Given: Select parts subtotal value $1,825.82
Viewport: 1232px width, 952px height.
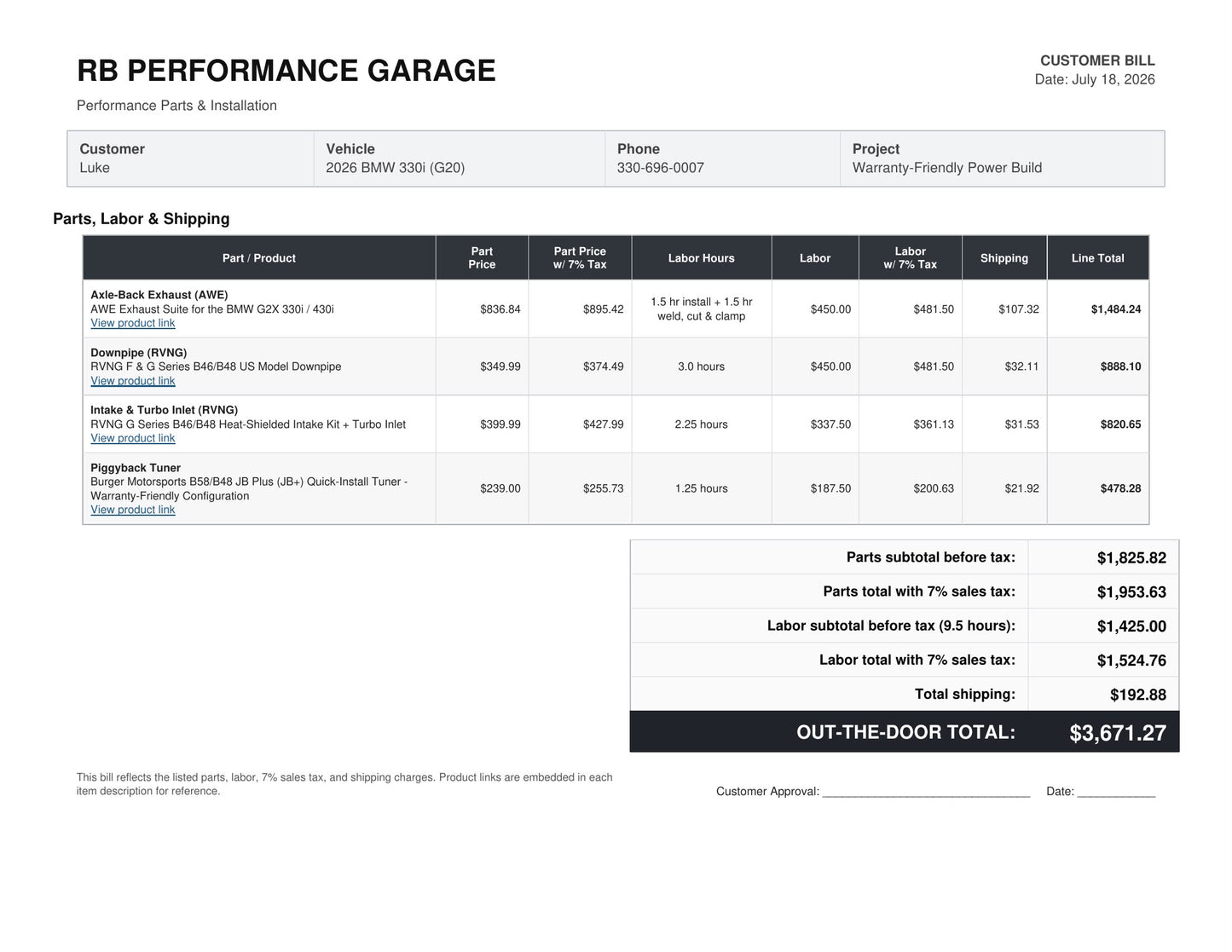Looking at the screenshot, I should point(1131,558).
